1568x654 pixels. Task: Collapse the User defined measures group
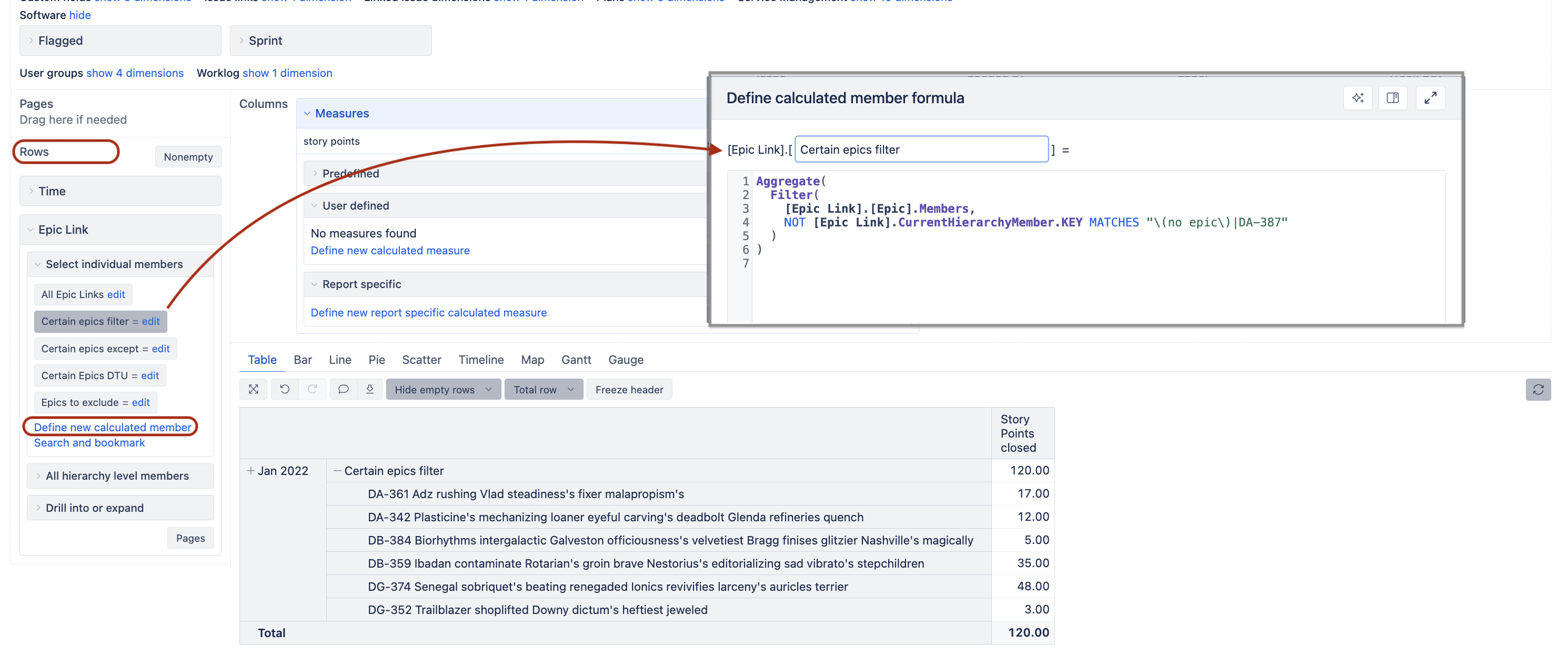click(x=315, y=206)
